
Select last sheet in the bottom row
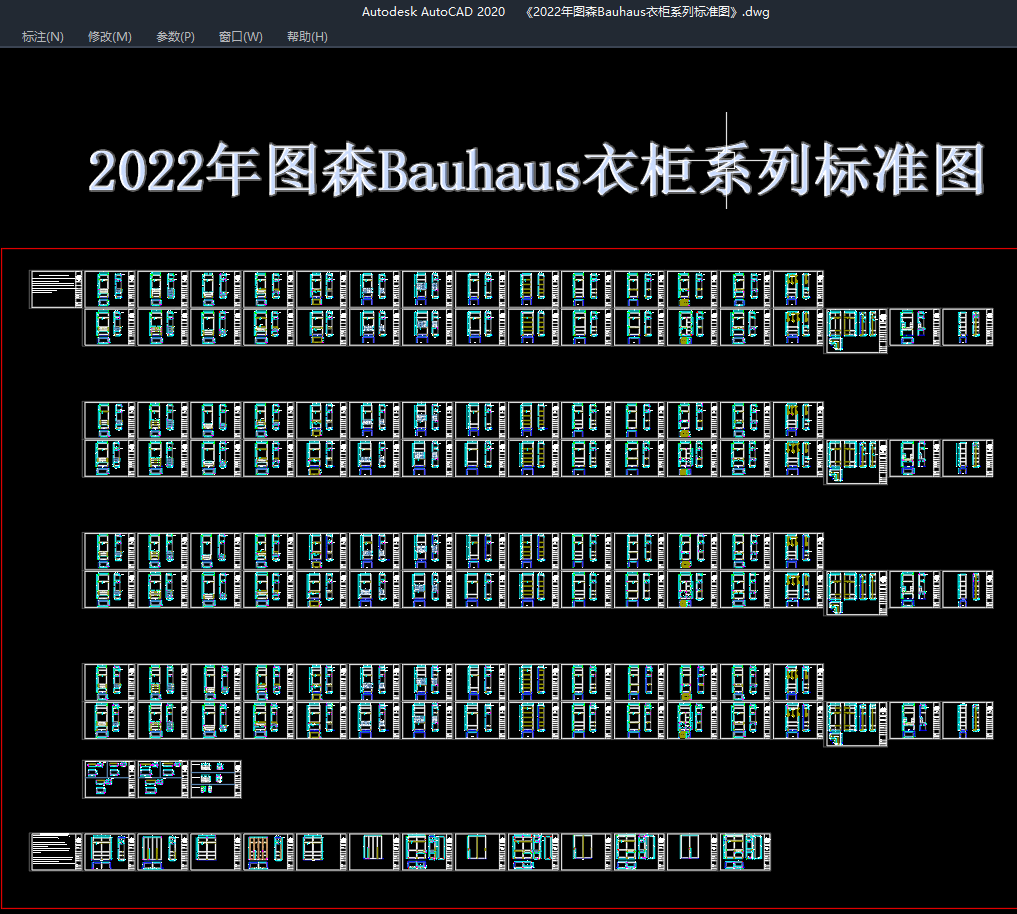tap(745, 851)
